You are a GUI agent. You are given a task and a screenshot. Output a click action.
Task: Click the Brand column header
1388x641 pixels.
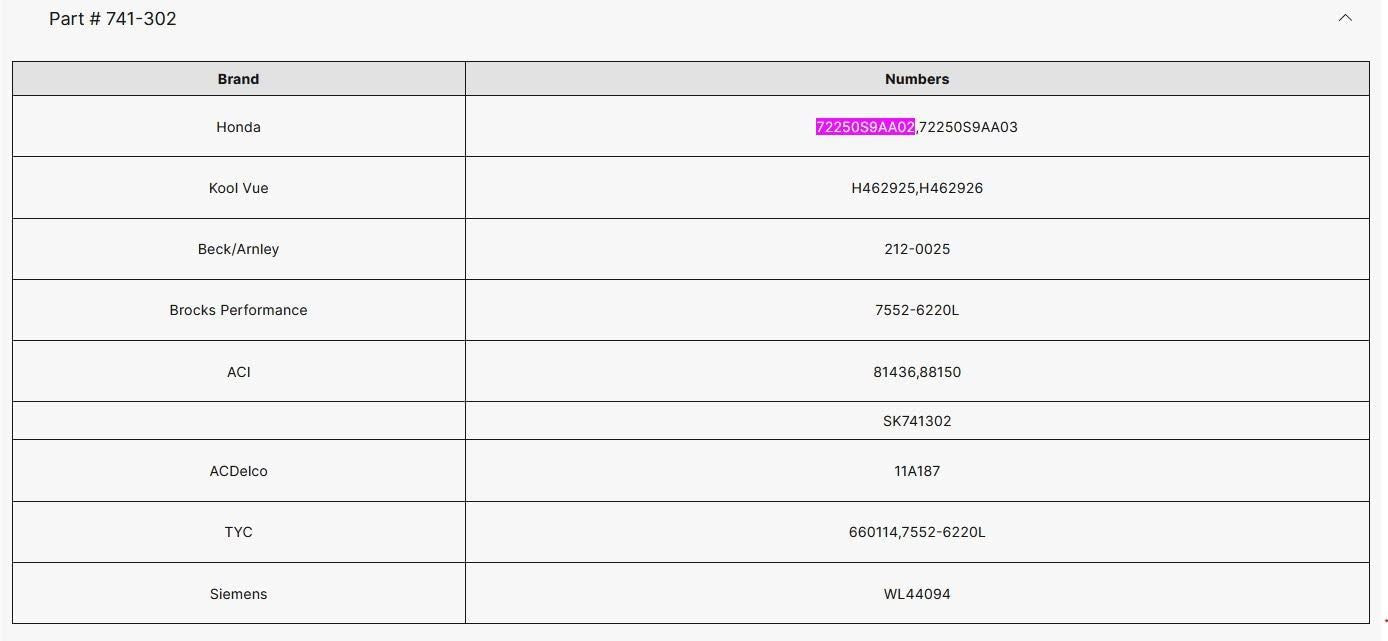(x=238, y=79)
